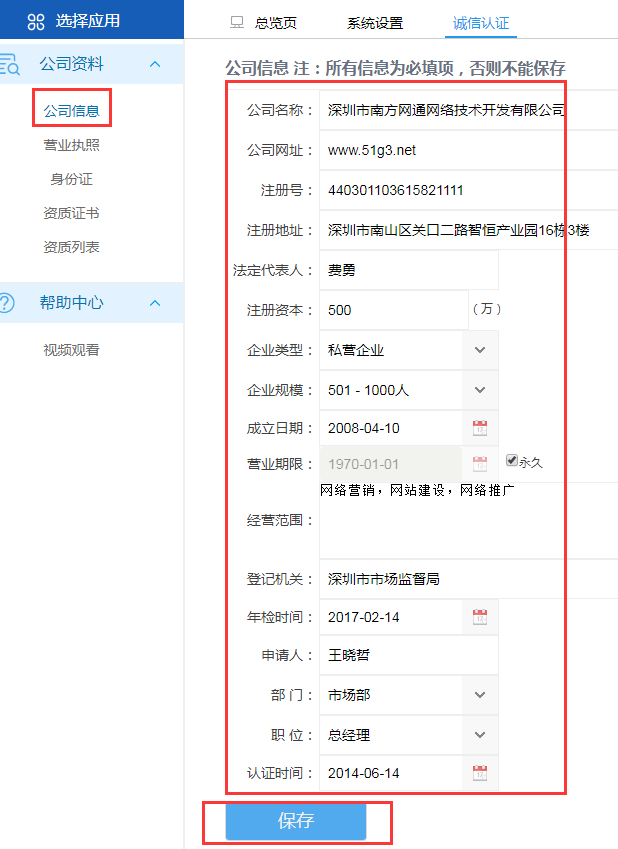
Task: Open 公司信息 in the sidebar
Action: [x=71, y=111]
